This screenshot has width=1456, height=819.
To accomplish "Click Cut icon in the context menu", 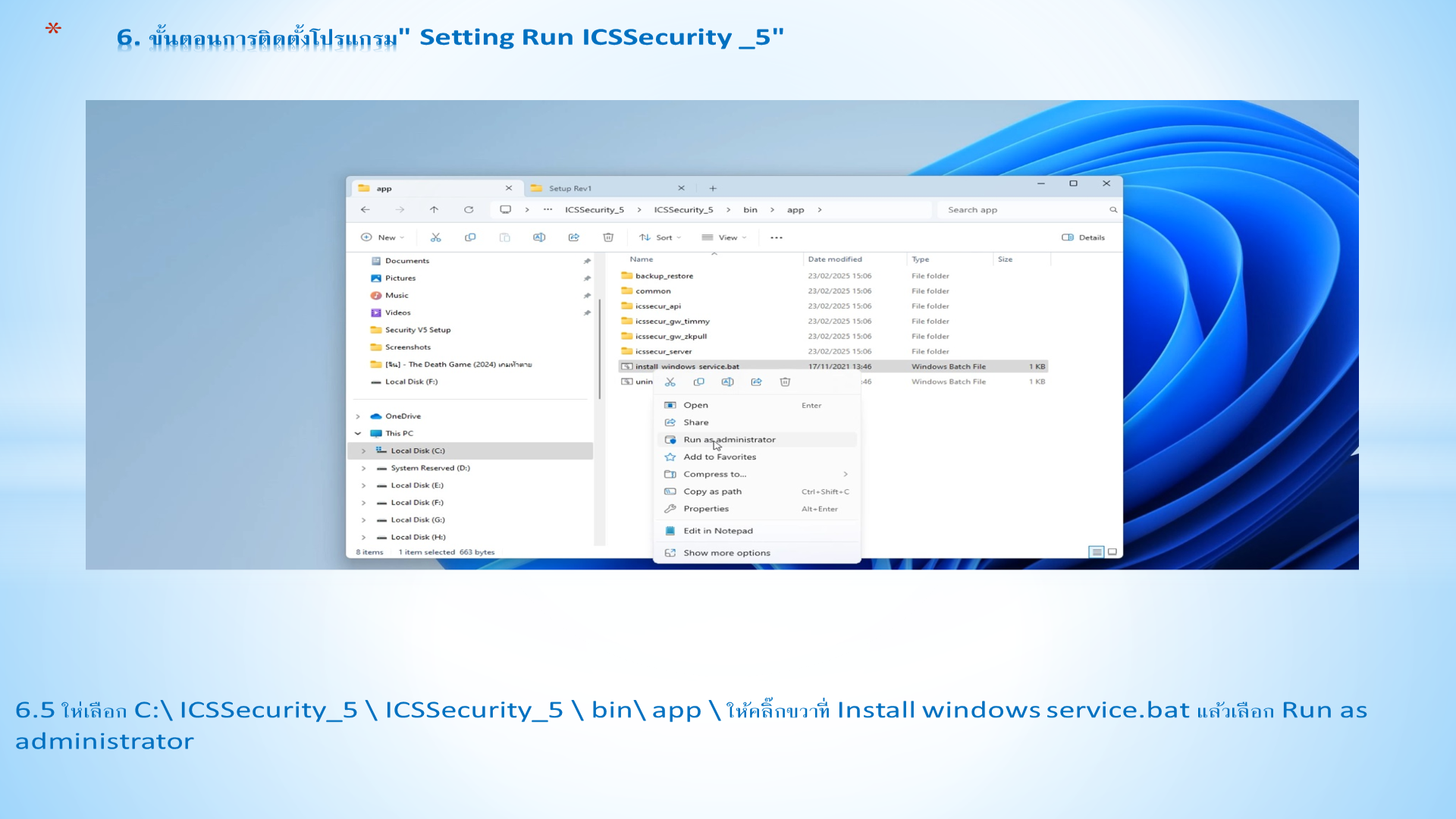I will tap(670, 382).
